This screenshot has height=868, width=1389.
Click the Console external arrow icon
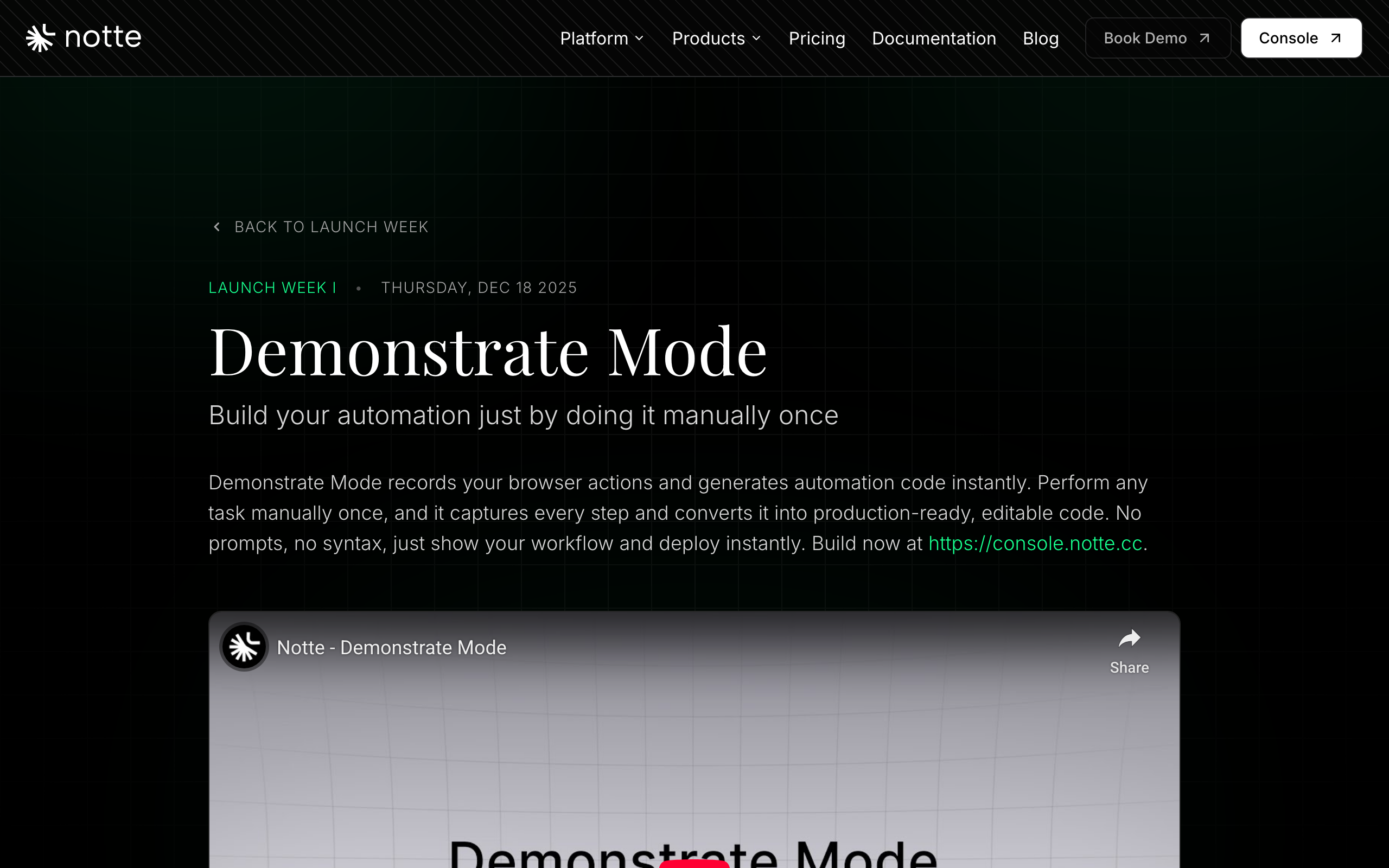coord(1336,39)
